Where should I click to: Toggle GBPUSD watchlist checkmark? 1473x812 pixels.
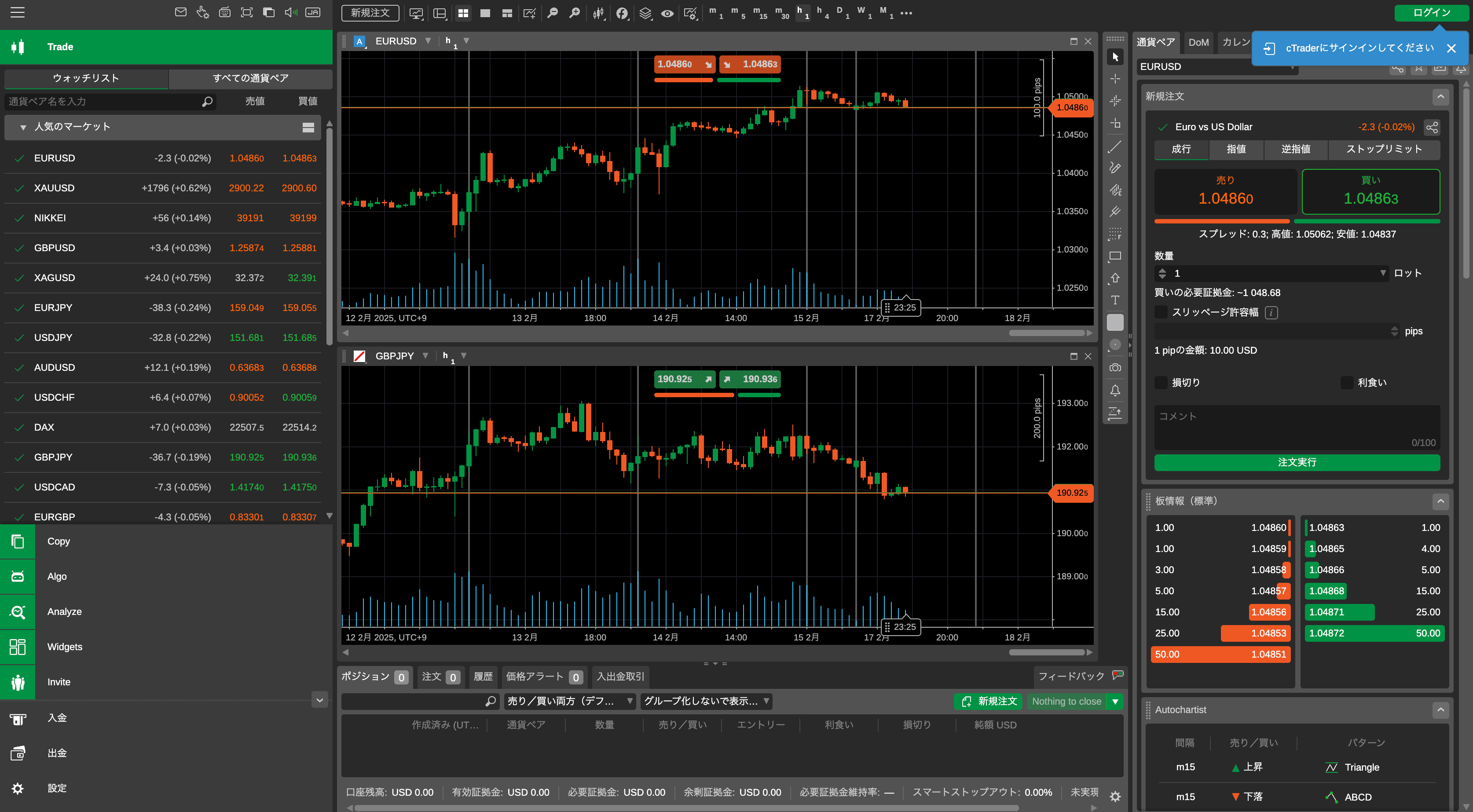19,248
